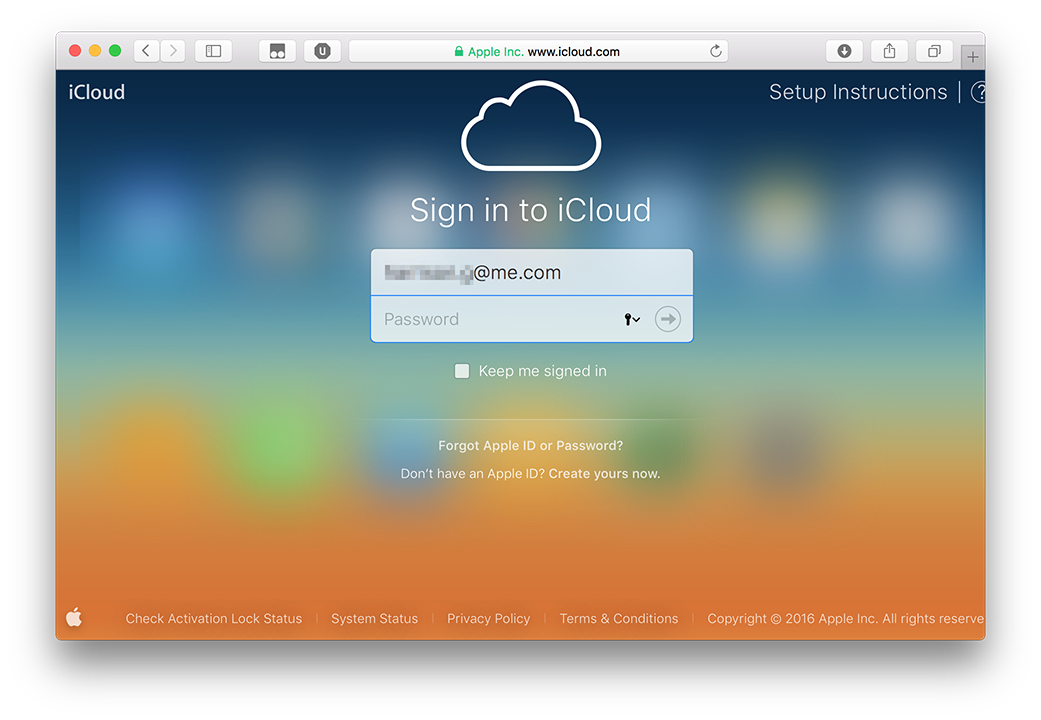Open the Share menu in toolbar
1041x720 pixels.
pos(889,51)
